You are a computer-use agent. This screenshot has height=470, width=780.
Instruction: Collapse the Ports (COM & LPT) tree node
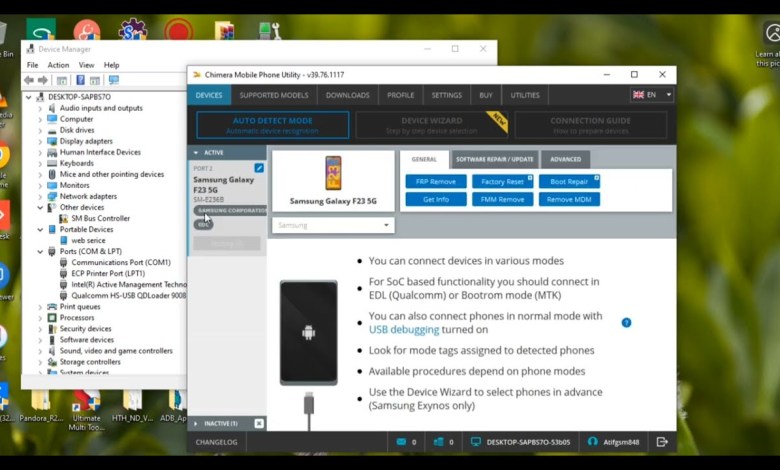pos(40,251)
